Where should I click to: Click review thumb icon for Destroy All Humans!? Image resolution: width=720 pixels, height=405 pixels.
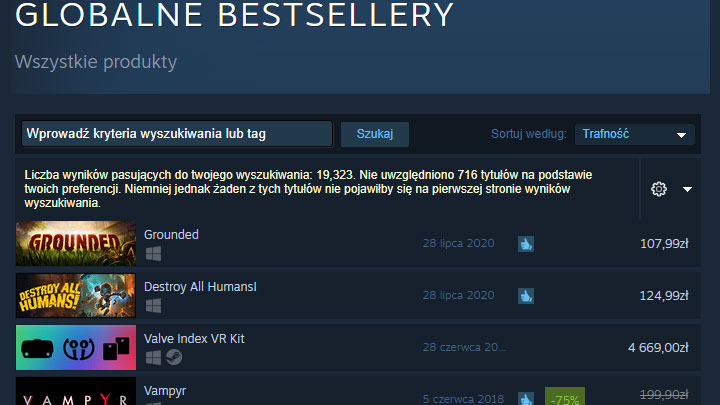click(x=526, y=296)
